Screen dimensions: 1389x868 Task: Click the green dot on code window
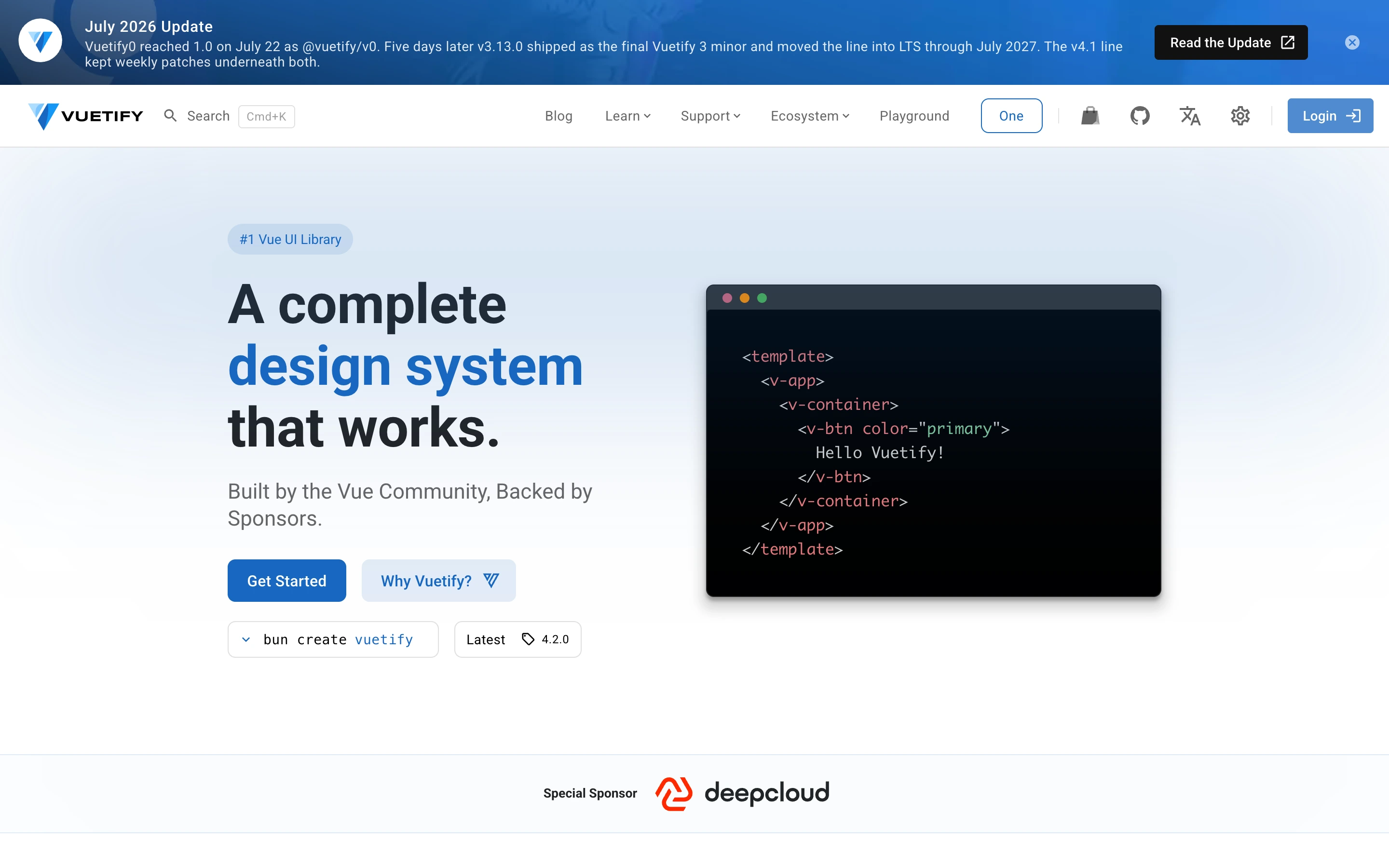pos(762,298)
